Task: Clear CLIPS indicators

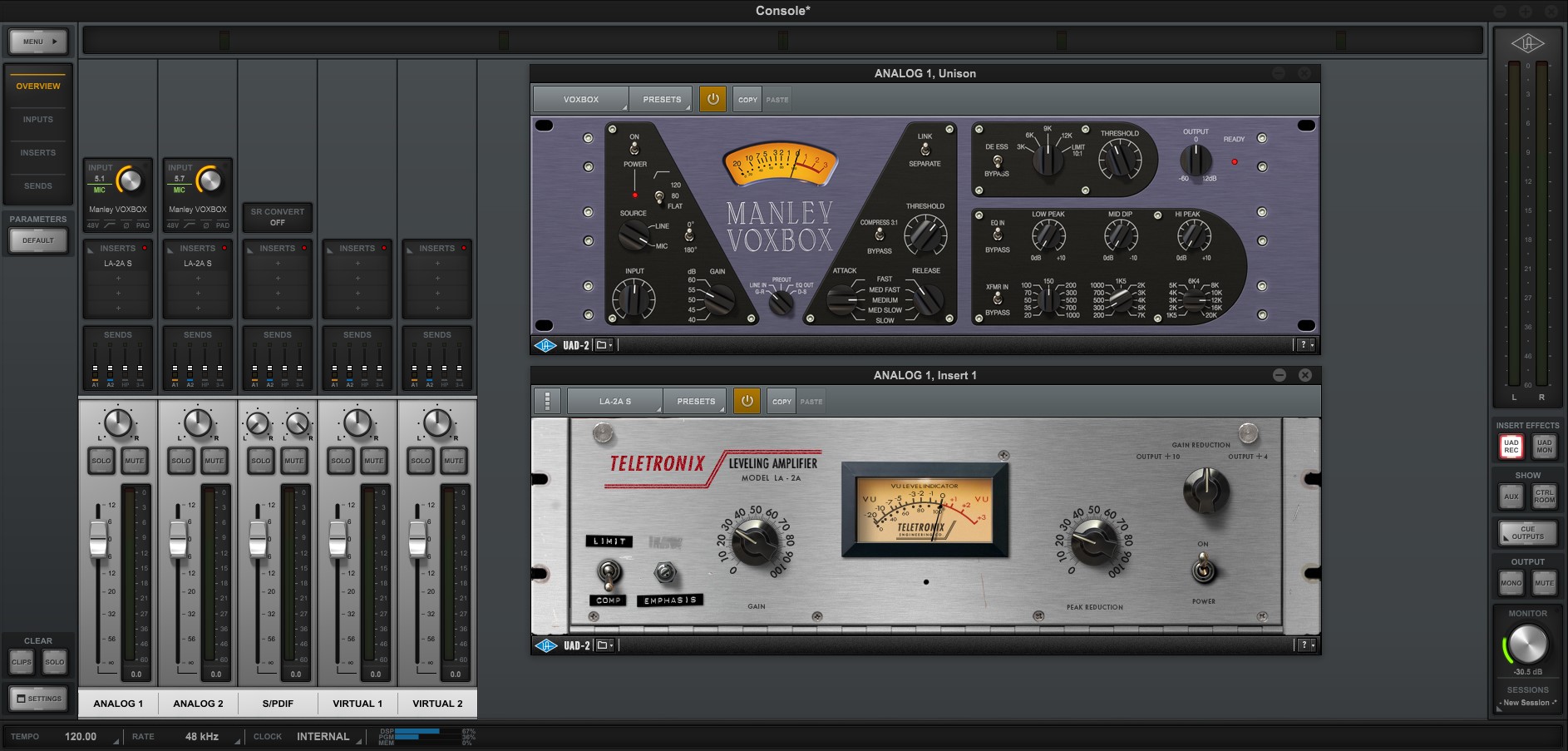Action: pyautogui.click(x=22, y=662)
